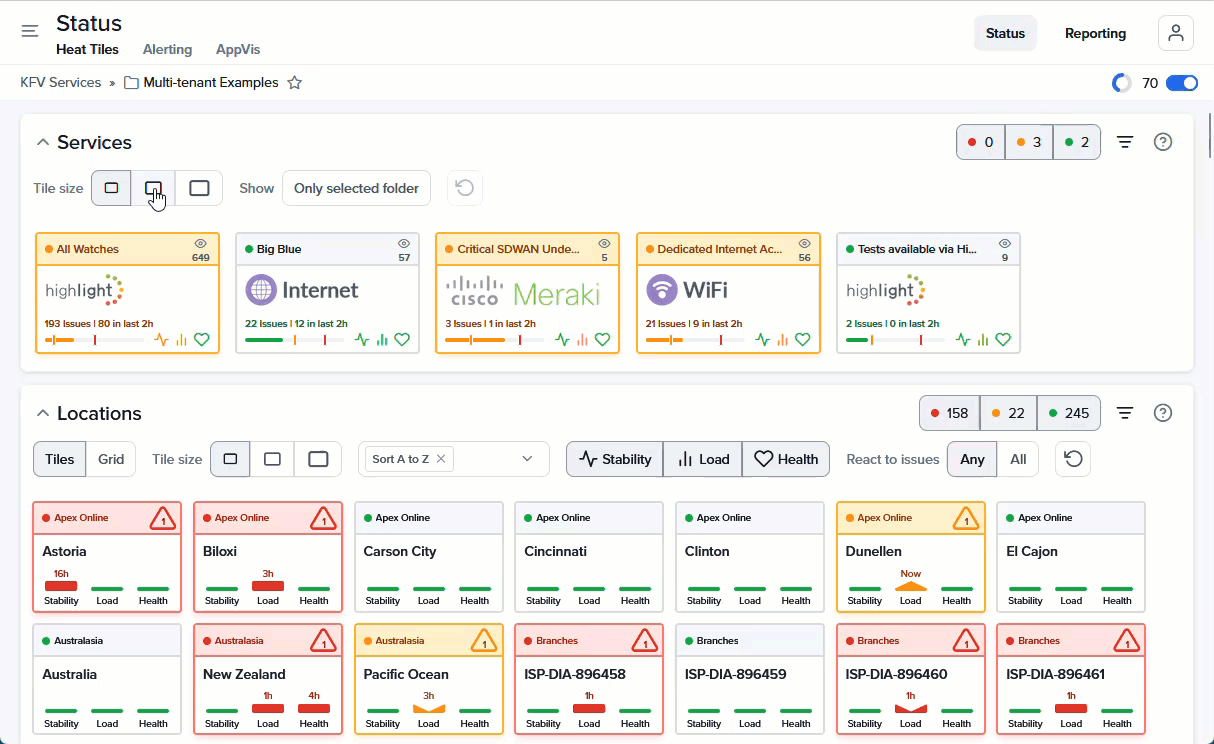Open the Big Blue Internet service tile

pos(327,292)
